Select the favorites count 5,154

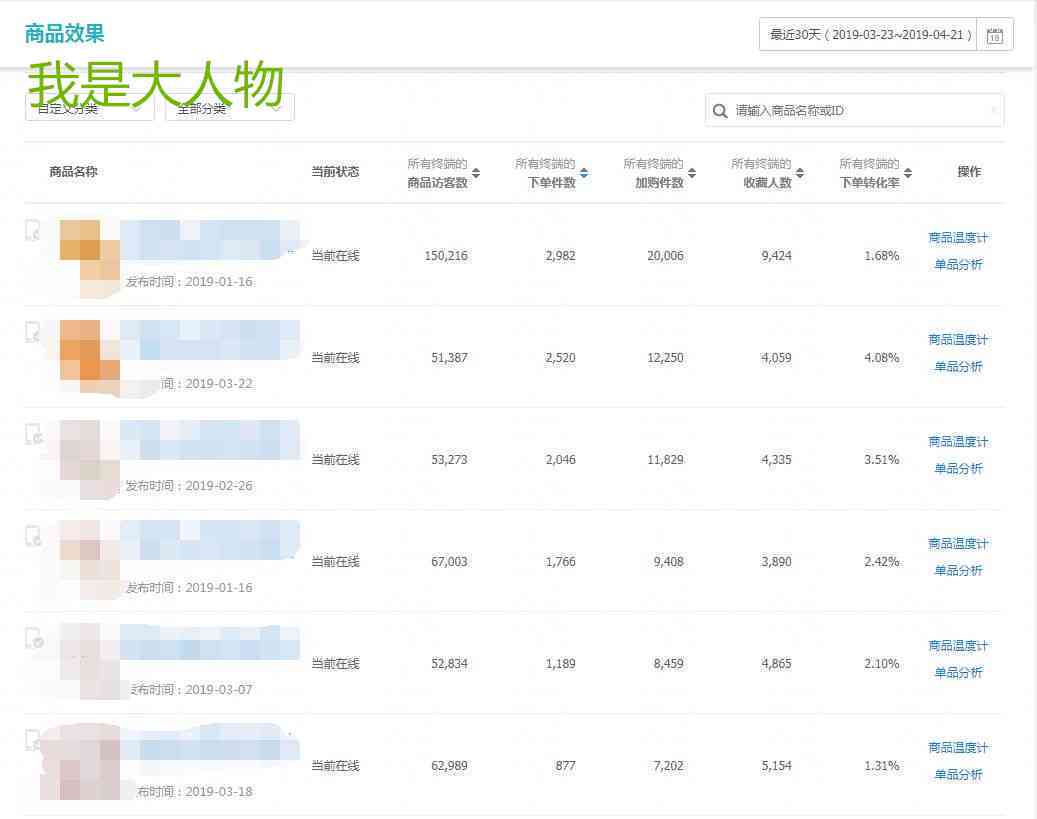point(776,765)
